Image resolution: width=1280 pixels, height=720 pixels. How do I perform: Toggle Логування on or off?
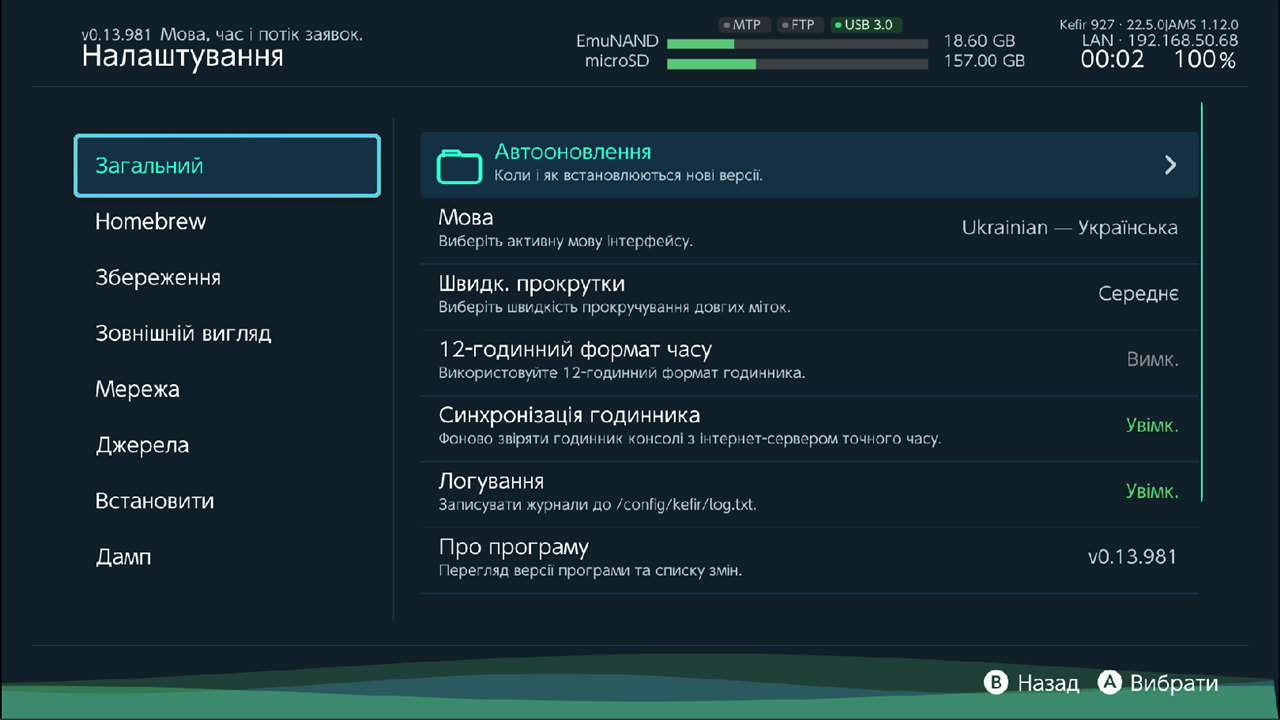point(809,494)
